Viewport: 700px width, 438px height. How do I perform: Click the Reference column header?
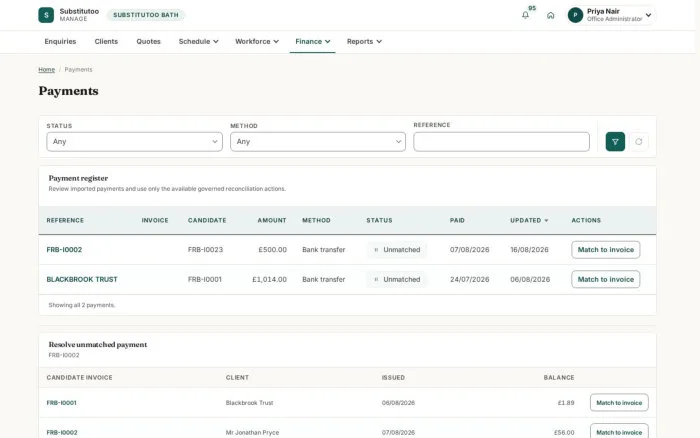pyautogui.click(x=65, y=221)
